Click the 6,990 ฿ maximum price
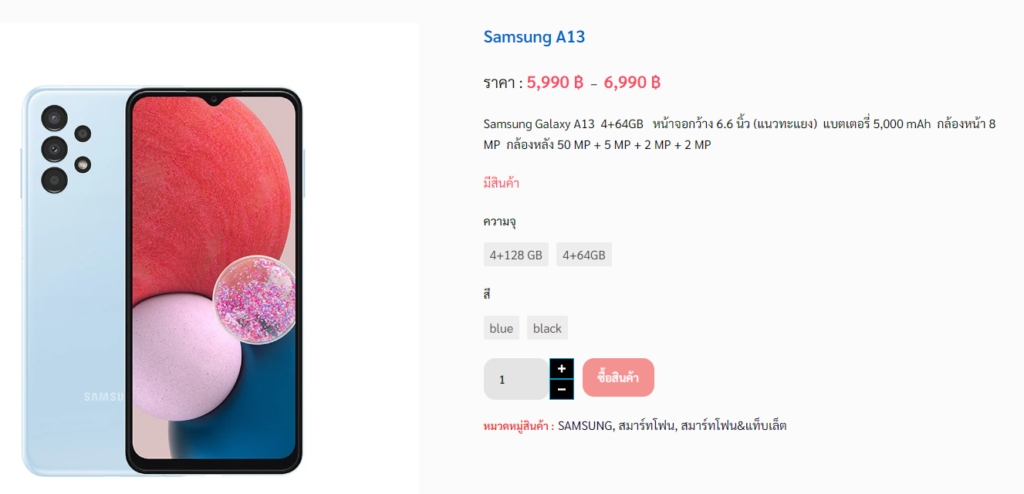Viewport: 1024px width, 494px height. pyautogui.click(x=632, y=82)
